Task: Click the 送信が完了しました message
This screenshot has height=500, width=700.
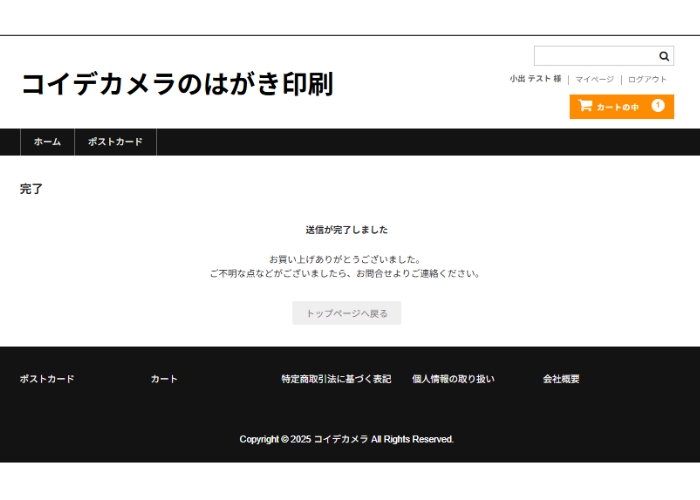Action: click(346, 230)
